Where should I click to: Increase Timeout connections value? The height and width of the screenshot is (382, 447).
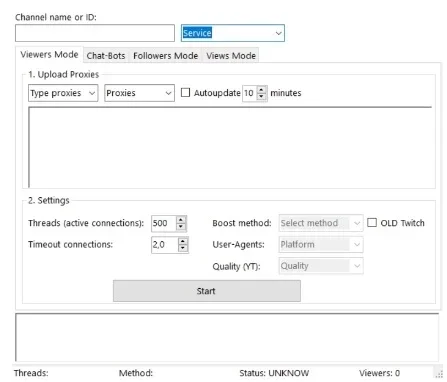[x=183, y=241]
